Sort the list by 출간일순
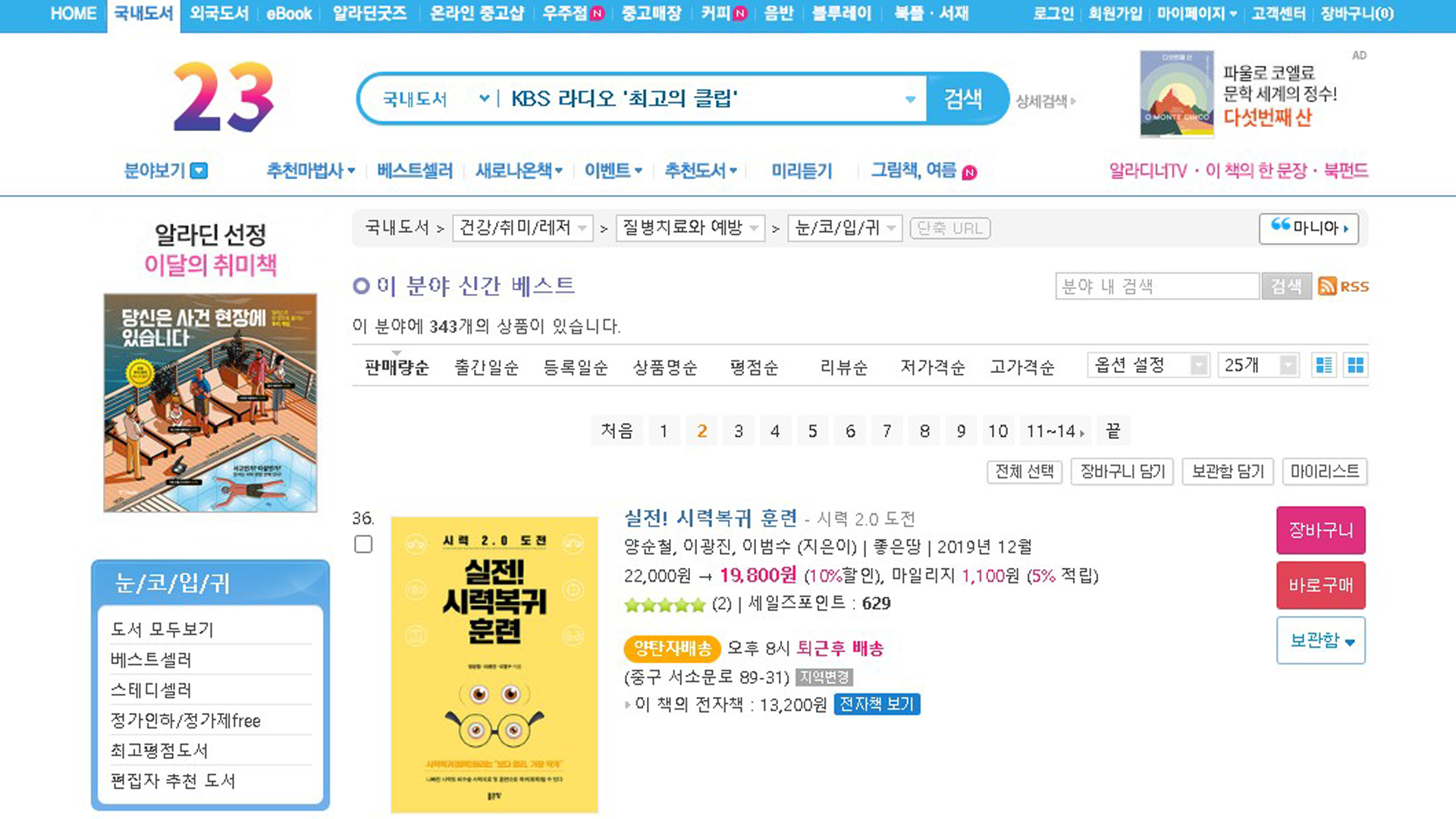Screen dimensions: 1456x819 point(486,368)
